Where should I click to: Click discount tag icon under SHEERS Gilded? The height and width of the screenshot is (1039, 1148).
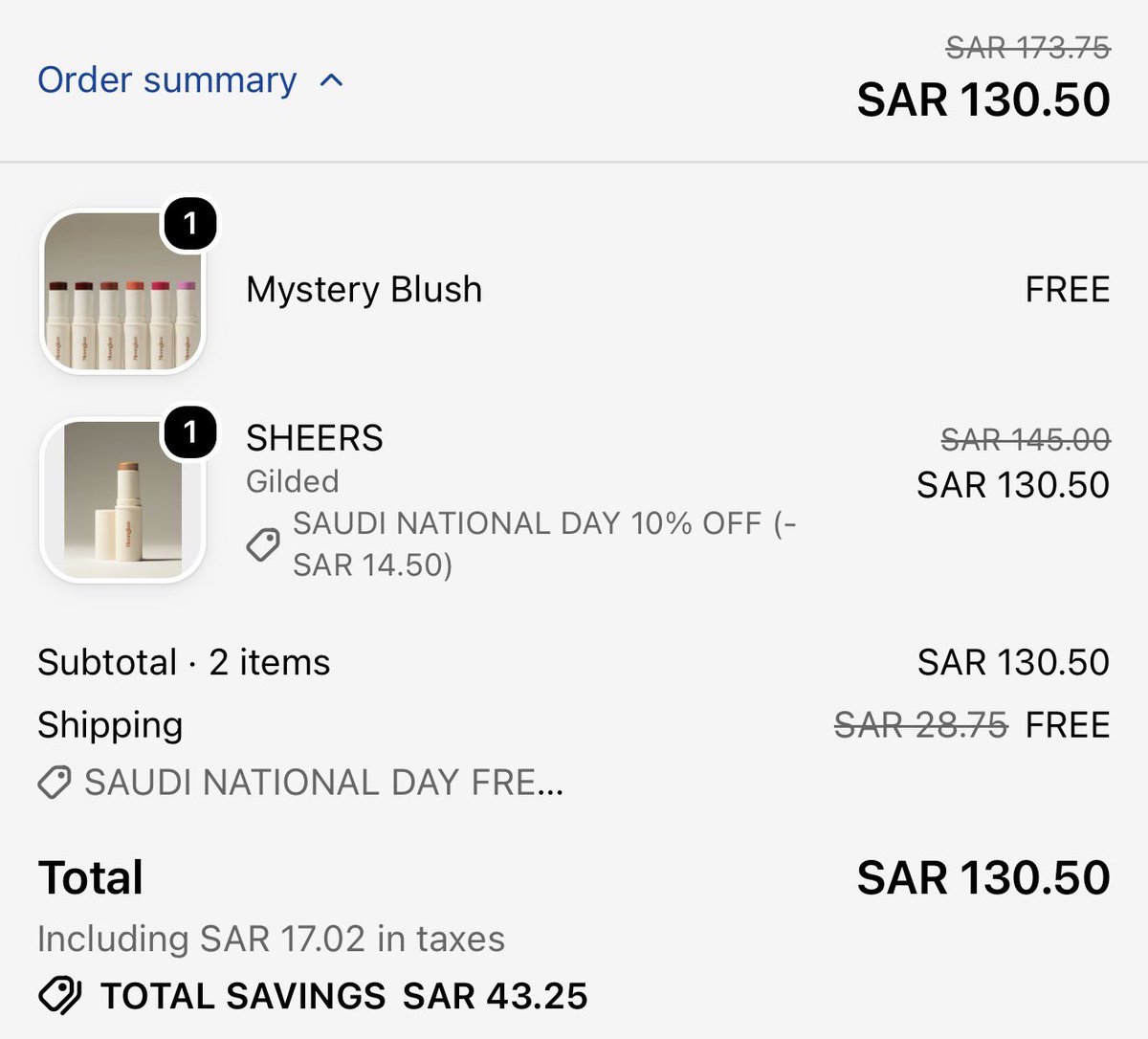pyautogui.click(x=263, y=544)
